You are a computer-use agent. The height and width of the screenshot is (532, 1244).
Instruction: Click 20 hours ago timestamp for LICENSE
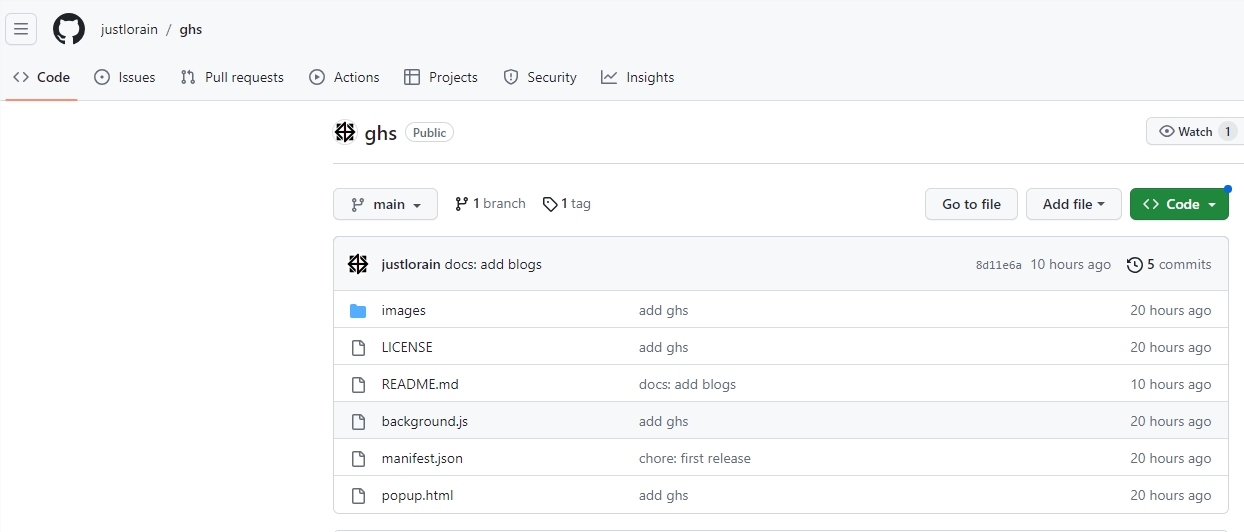click(x=1171, y=348)
